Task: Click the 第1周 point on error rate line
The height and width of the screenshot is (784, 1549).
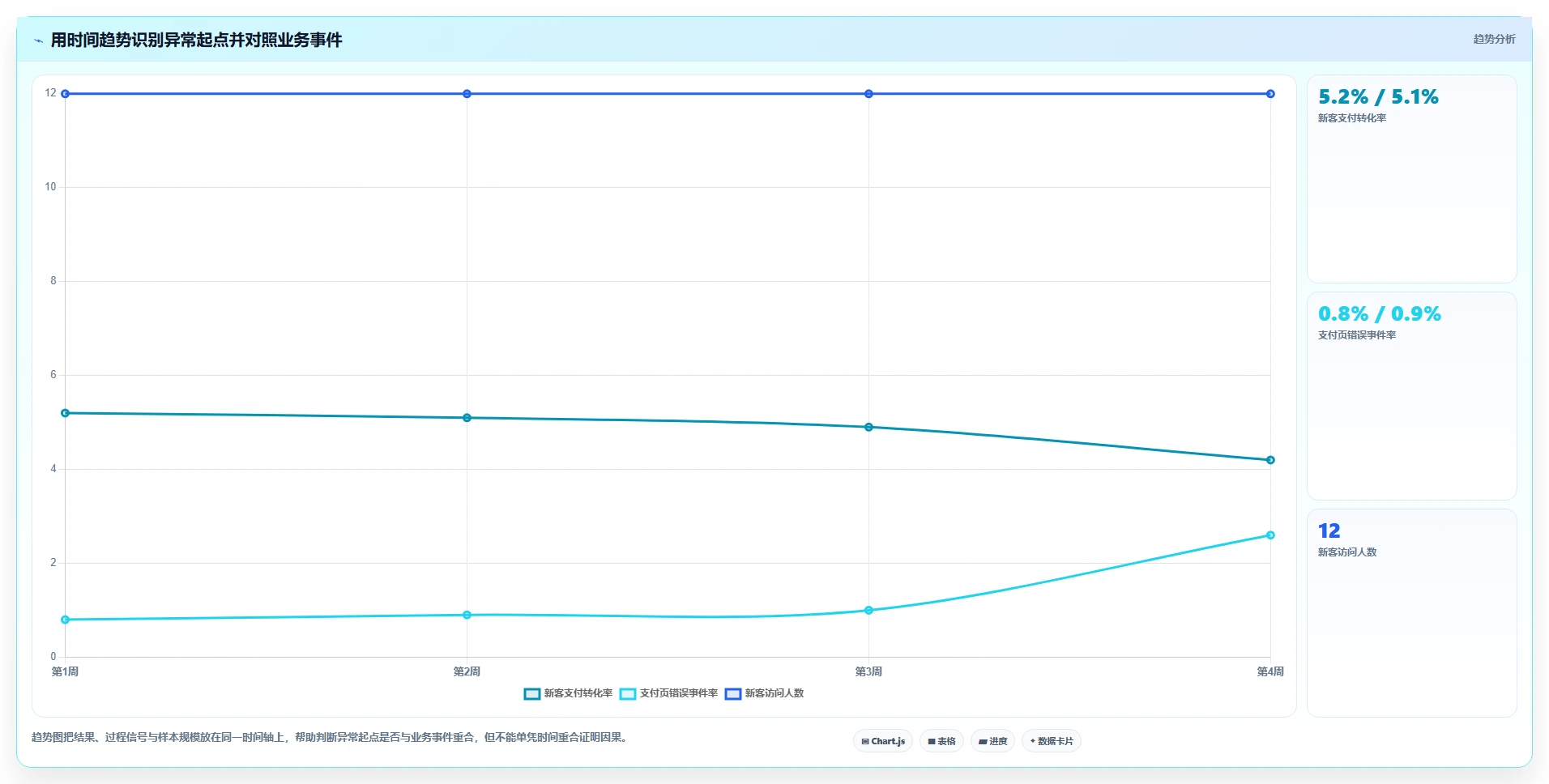Action: pyautogui.click(x=66, y=620)
